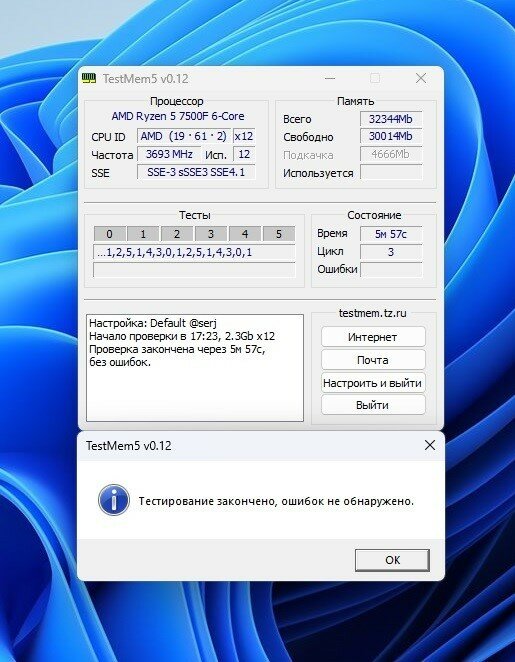Click the x12 thread count field
The width and height of the screenshot is (515, 662).
tap(244, 136)
